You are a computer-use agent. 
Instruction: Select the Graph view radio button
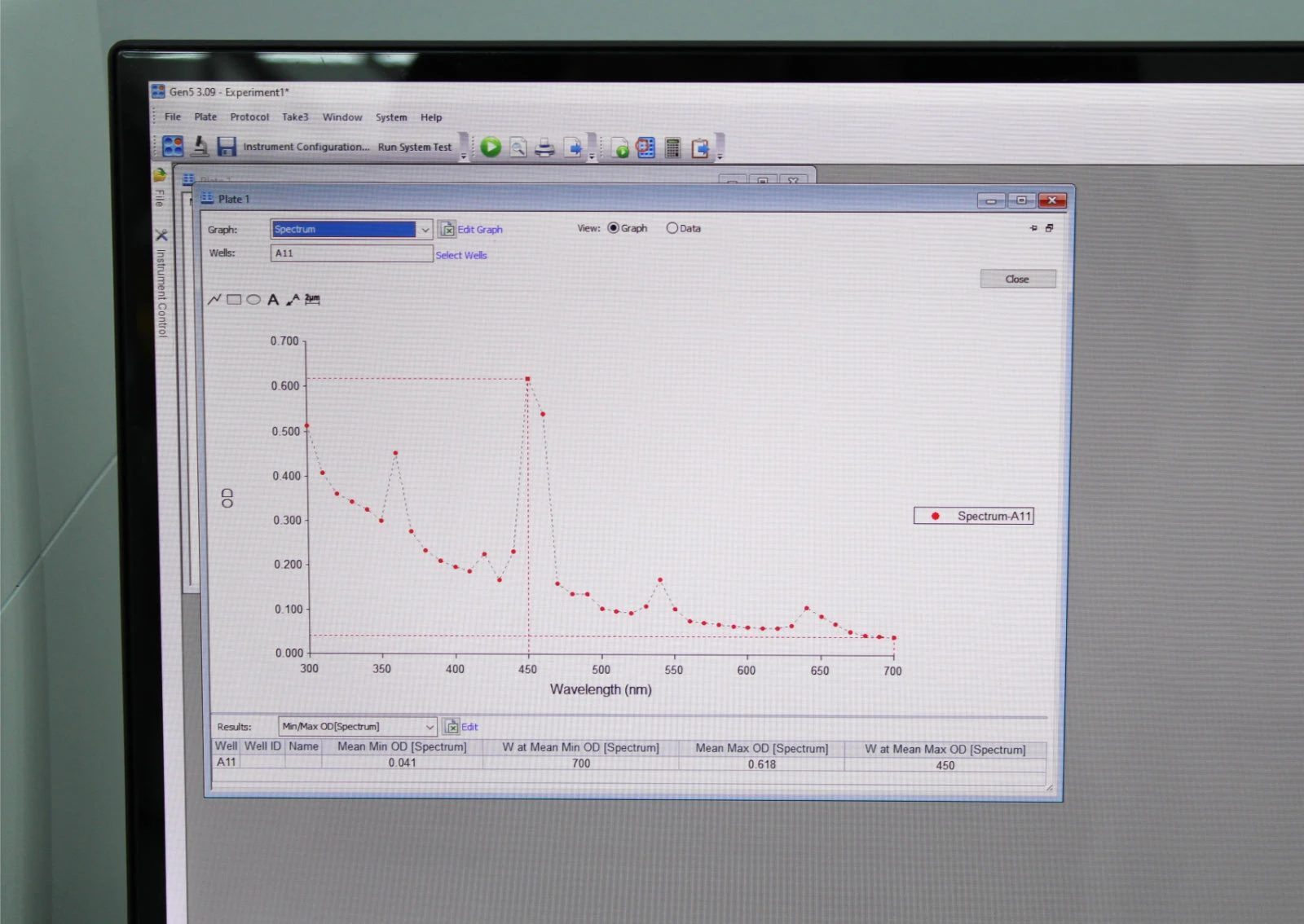point(614,228)
